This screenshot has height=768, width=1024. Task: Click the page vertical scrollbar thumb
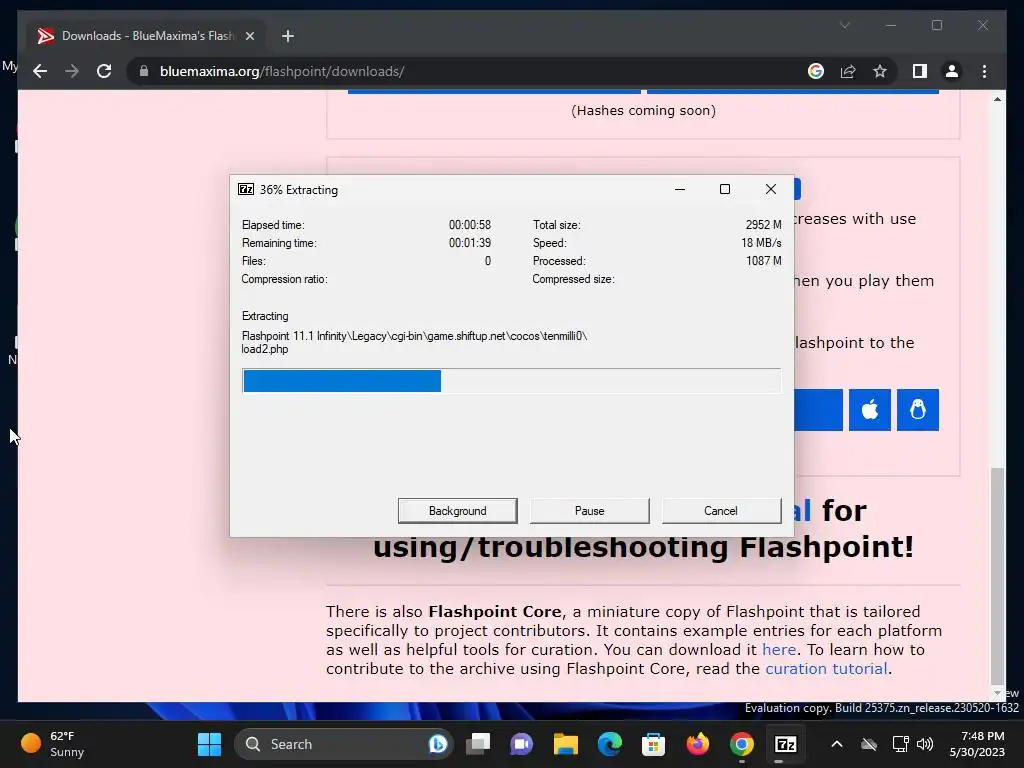(x=997, y=575)
